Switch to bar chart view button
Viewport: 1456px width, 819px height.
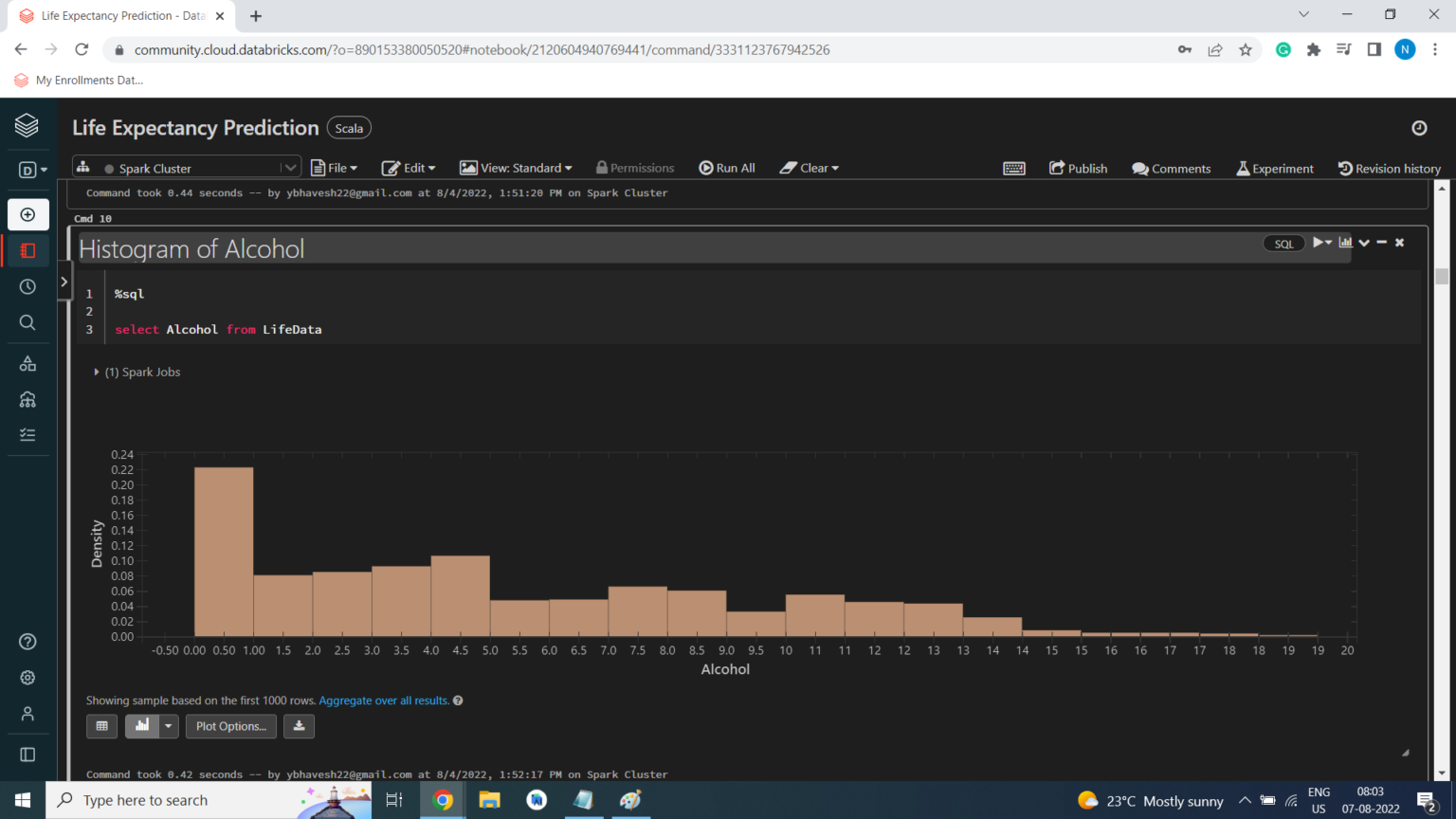click(x=142, y=726)
